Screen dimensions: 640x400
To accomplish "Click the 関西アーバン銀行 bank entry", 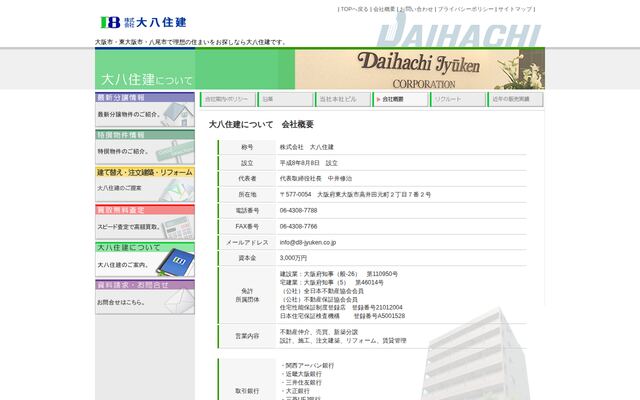I will tap(308, 366).
